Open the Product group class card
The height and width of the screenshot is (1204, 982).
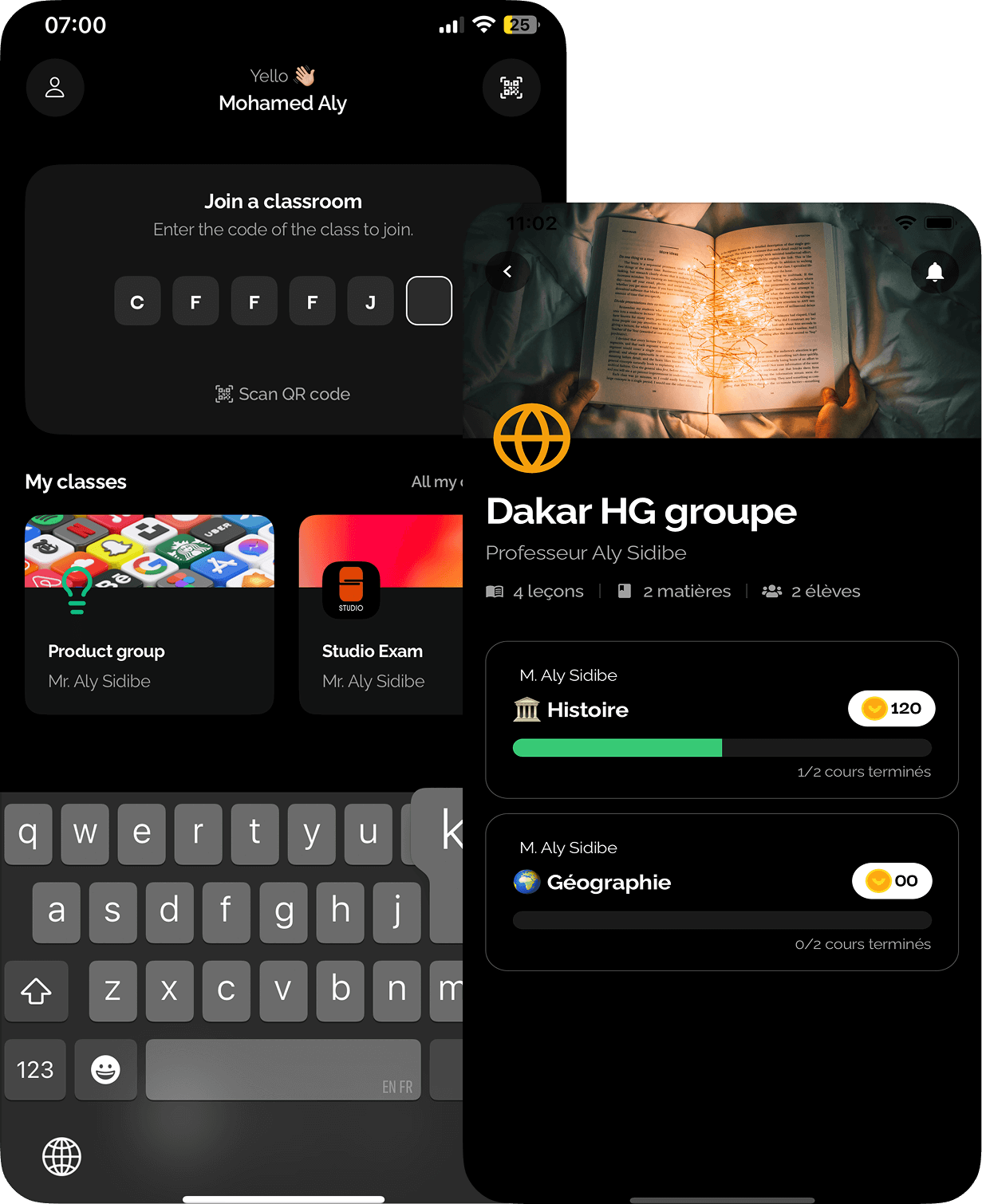pos(149,614)
